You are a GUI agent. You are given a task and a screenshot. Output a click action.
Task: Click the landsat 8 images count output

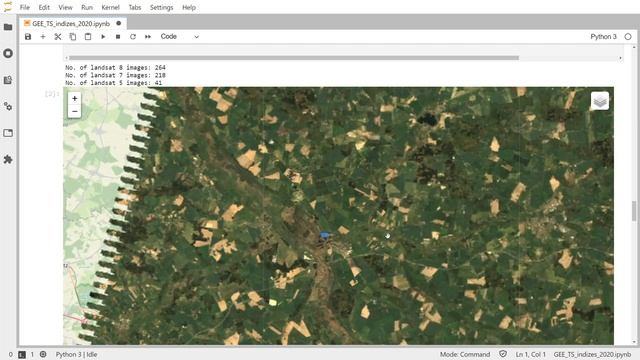coord(116,67)
